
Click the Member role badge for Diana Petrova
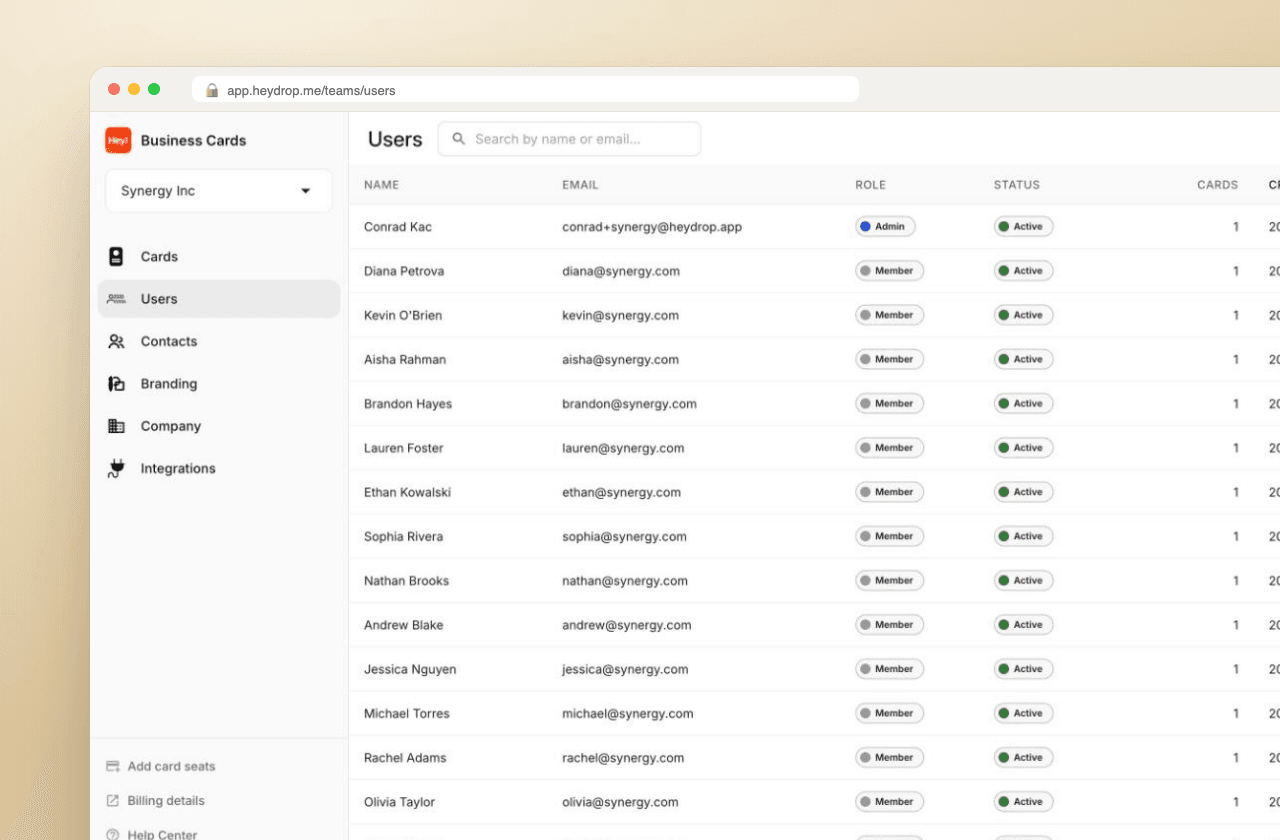click(x=889, y=271)
